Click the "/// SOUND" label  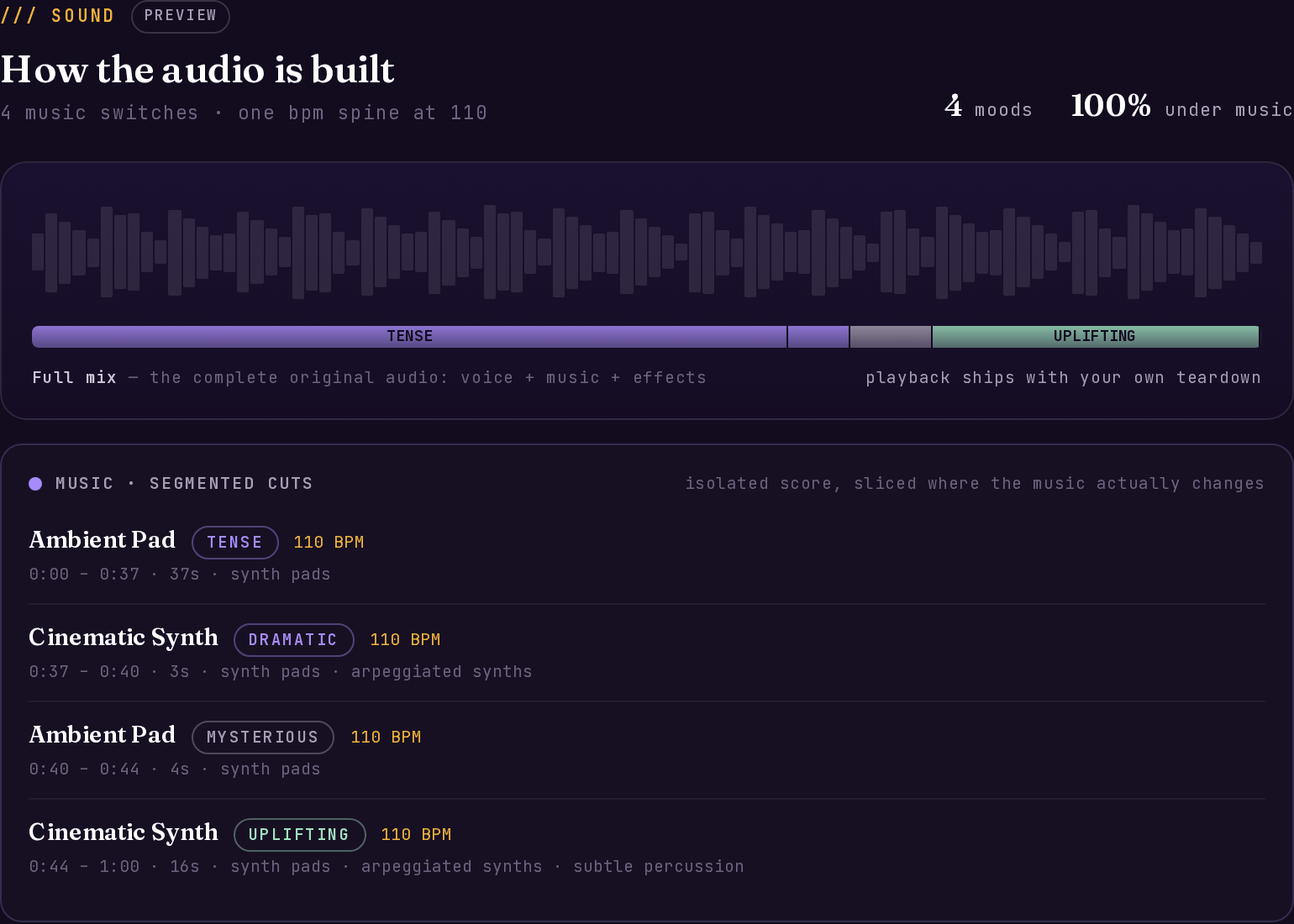[57, 16]
